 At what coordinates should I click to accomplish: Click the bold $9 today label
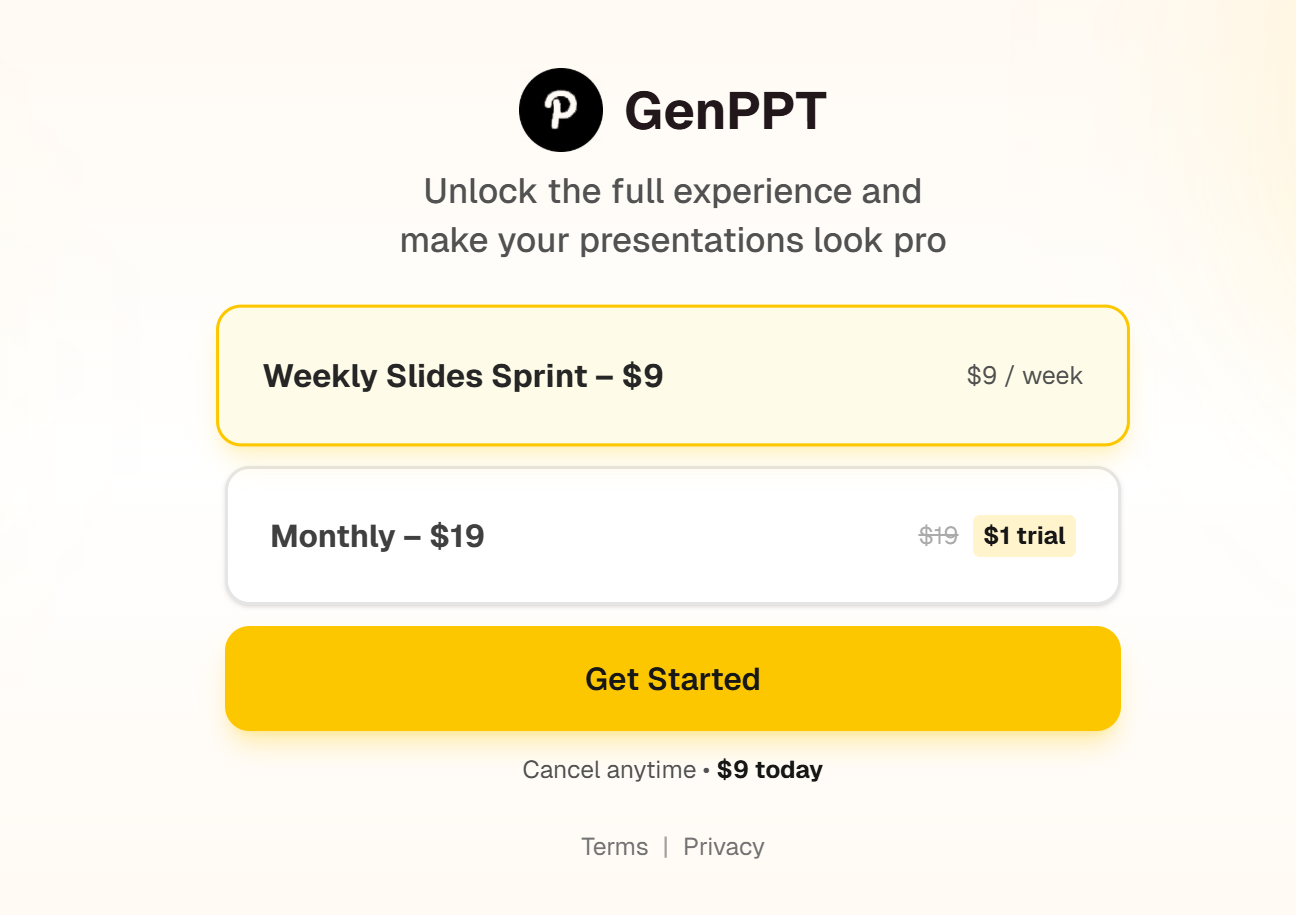769,770
